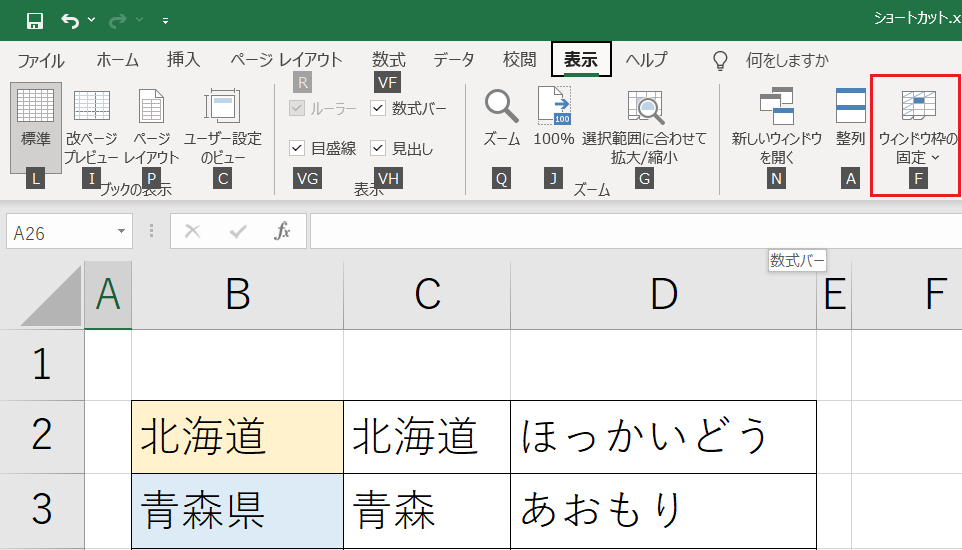Click the 何をしますか search box
The width and height of the screenshot is (962, 550).
tap(787, 60)
